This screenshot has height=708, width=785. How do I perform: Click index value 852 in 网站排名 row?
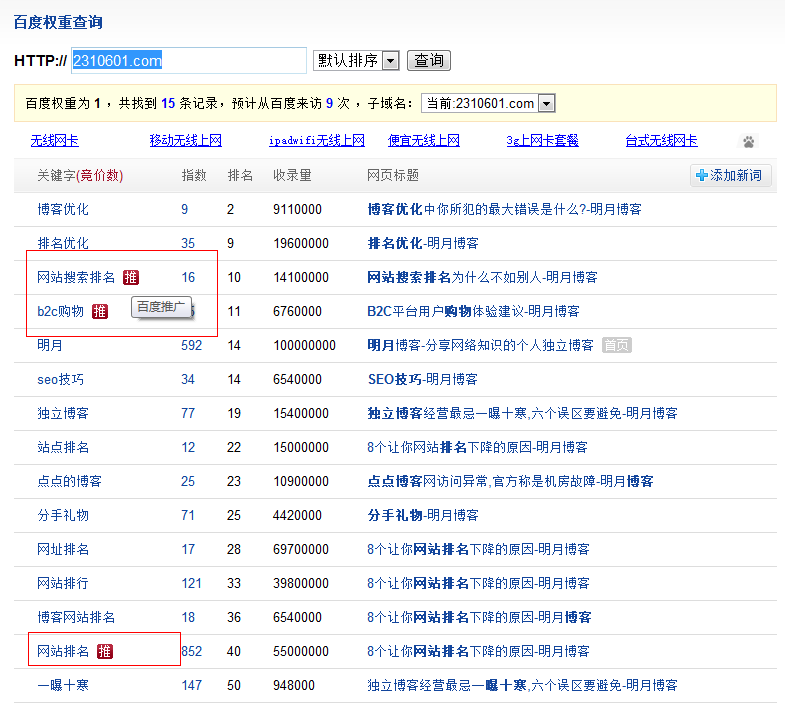[191, 651]
